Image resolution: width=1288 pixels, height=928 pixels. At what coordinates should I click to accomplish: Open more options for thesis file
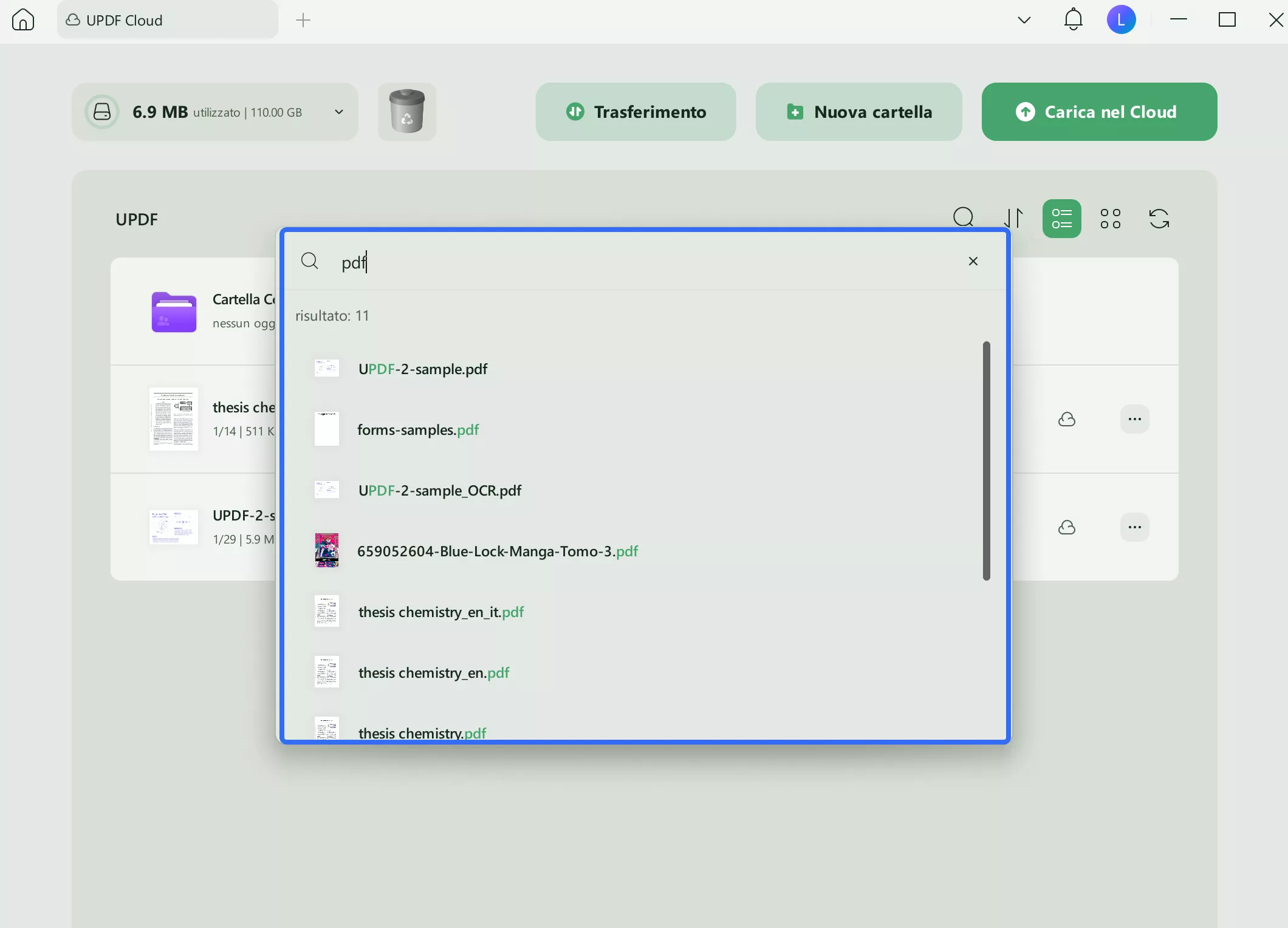tap(1134, 419)
